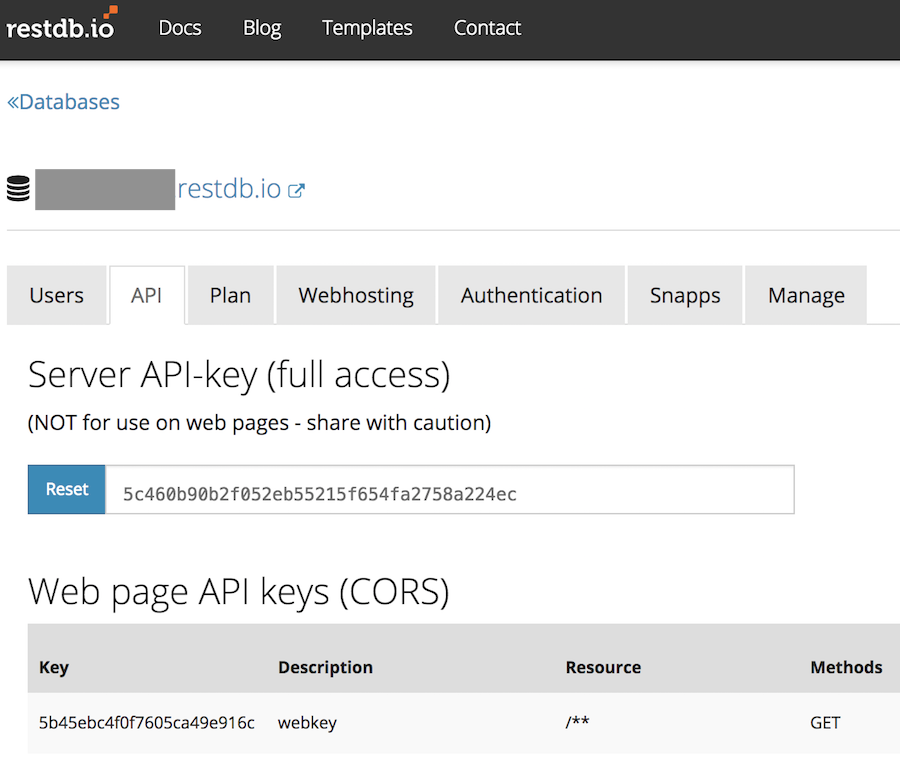Switch to the Plan tab
This screenshot has width=900, height=784.
pos(230,295)
